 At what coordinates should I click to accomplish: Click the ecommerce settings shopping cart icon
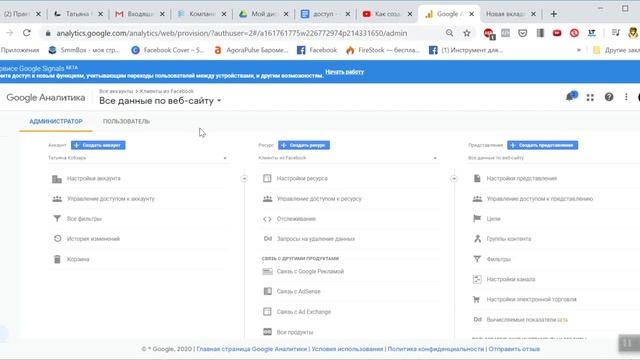click(x=476, y=299)
